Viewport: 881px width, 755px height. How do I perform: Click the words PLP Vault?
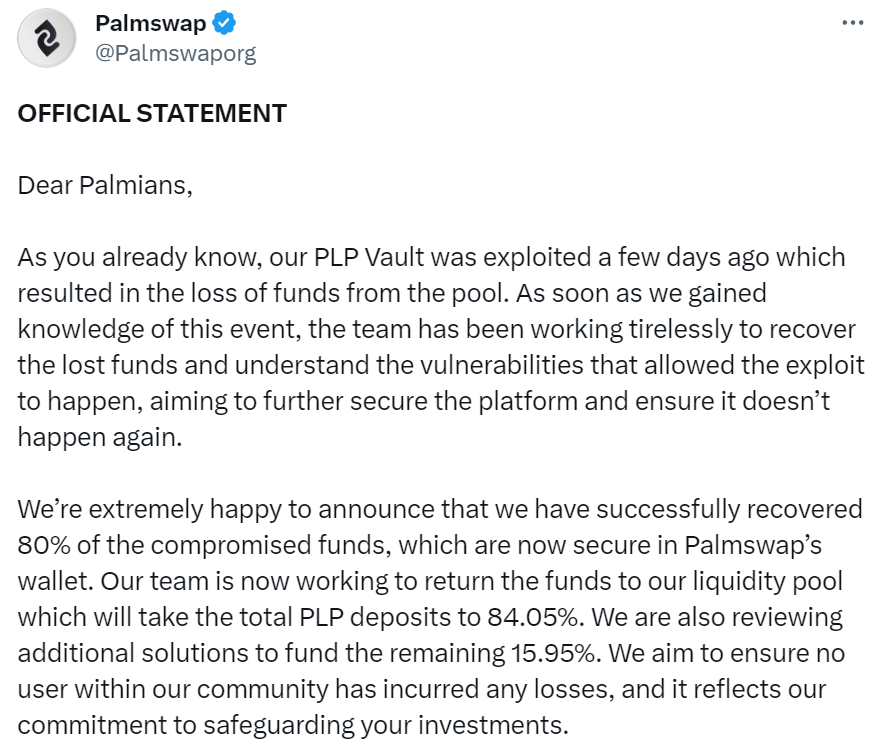tap(369, 257)
